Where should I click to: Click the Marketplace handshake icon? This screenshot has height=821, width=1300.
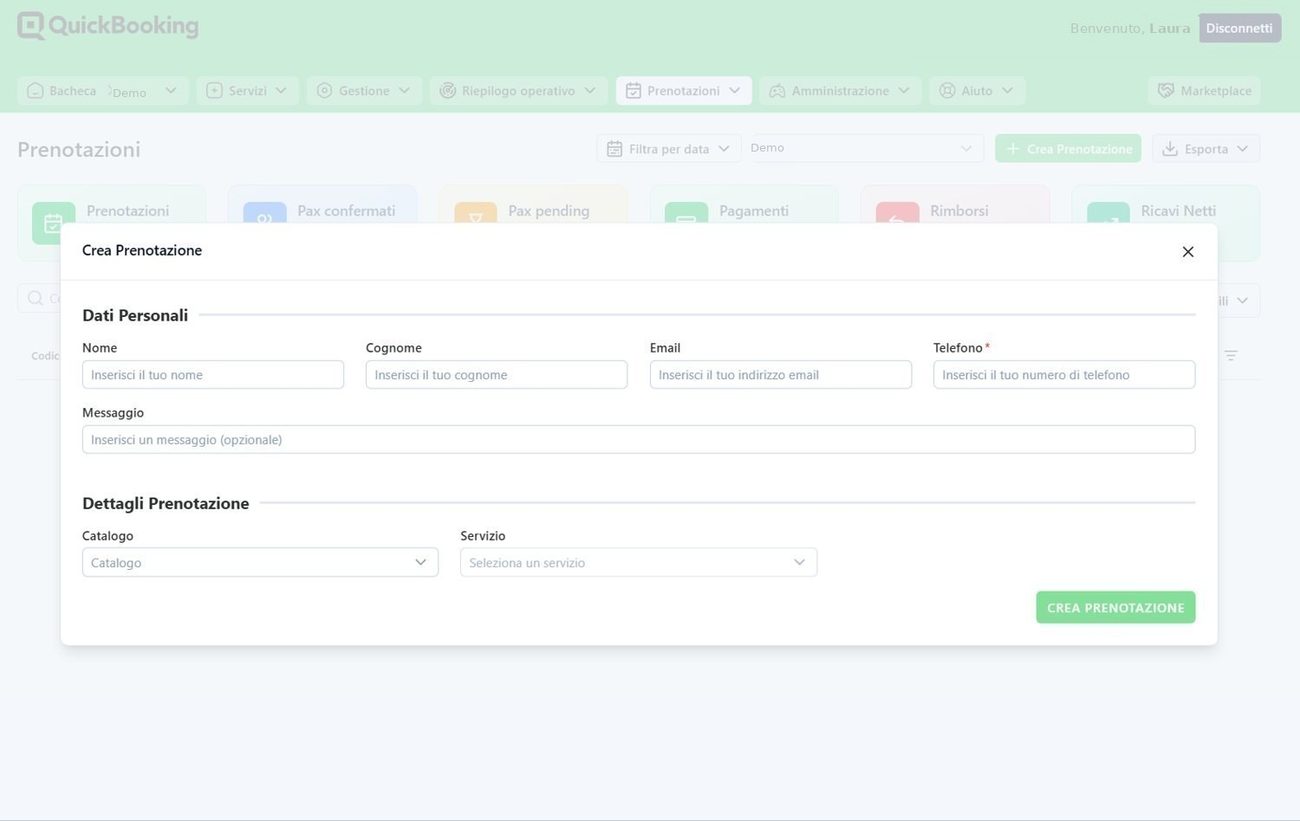tap(1166, 91)
